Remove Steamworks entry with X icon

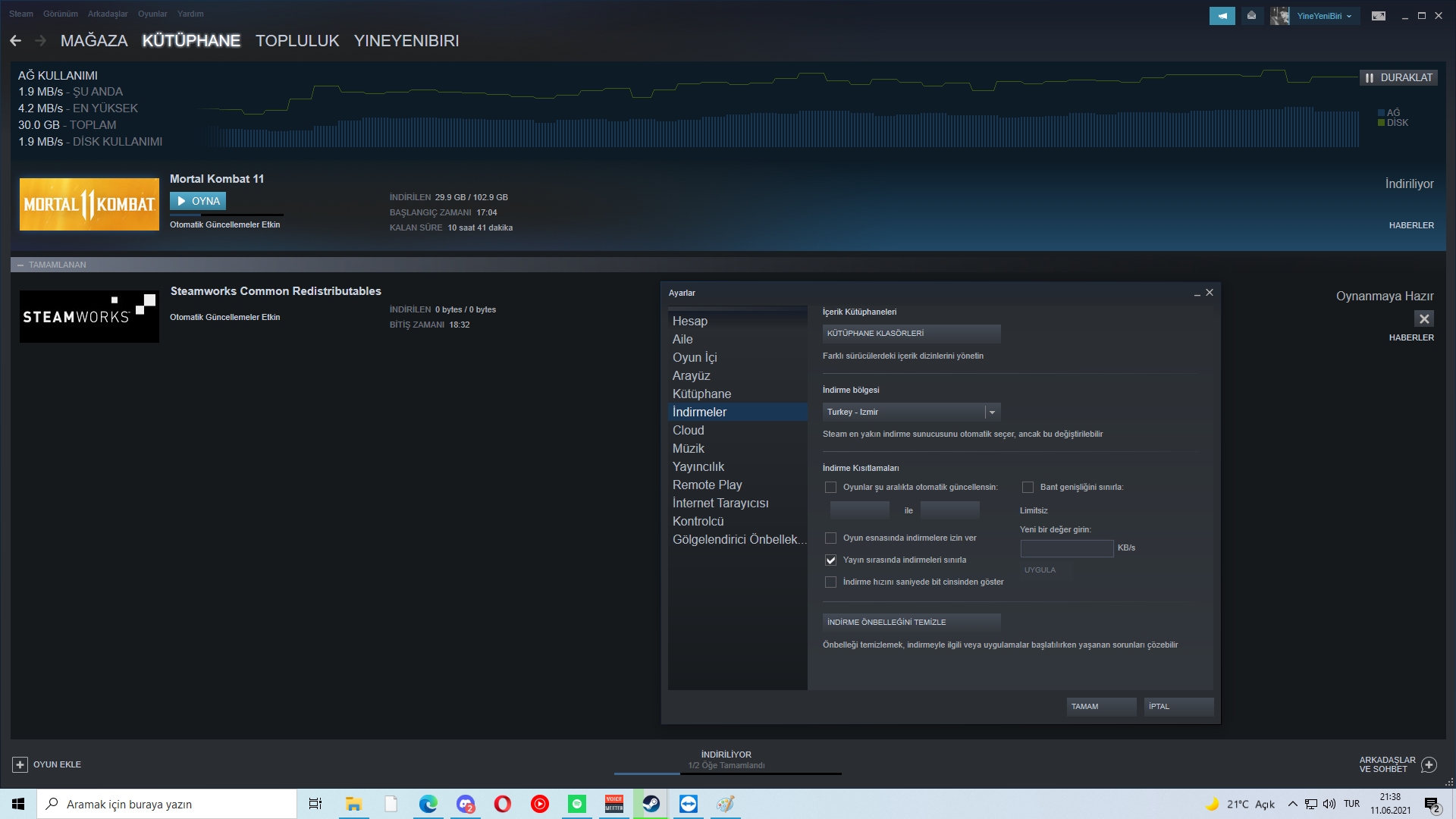[x=1424, y=318]
